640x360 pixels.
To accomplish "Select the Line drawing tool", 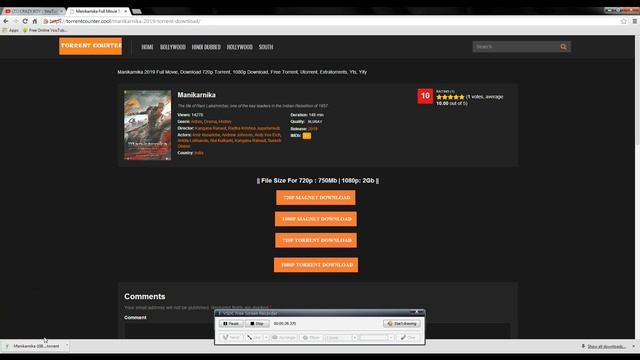I will click(254, 338).
